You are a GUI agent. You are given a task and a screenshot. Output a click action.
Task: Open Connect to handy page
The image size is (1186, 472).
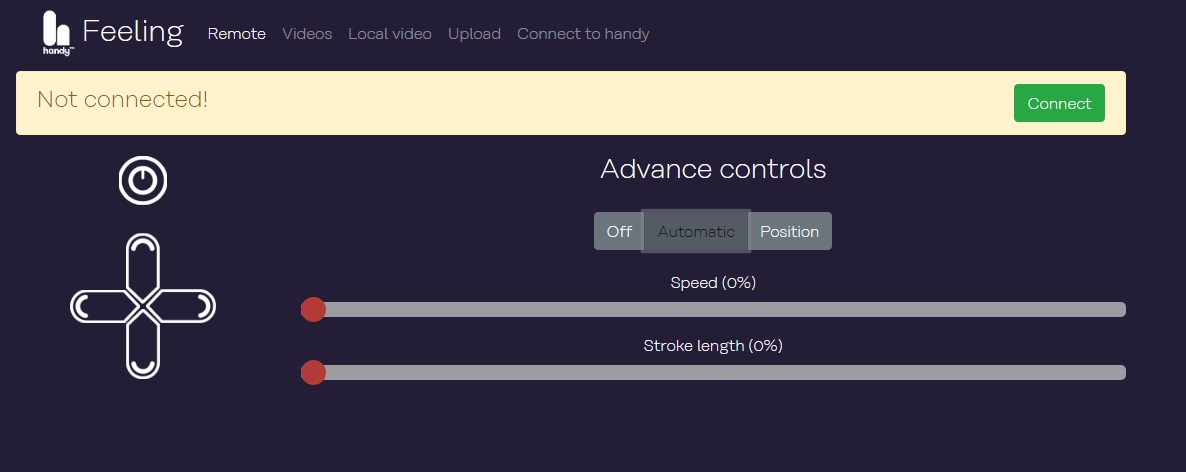pos(583,34)
